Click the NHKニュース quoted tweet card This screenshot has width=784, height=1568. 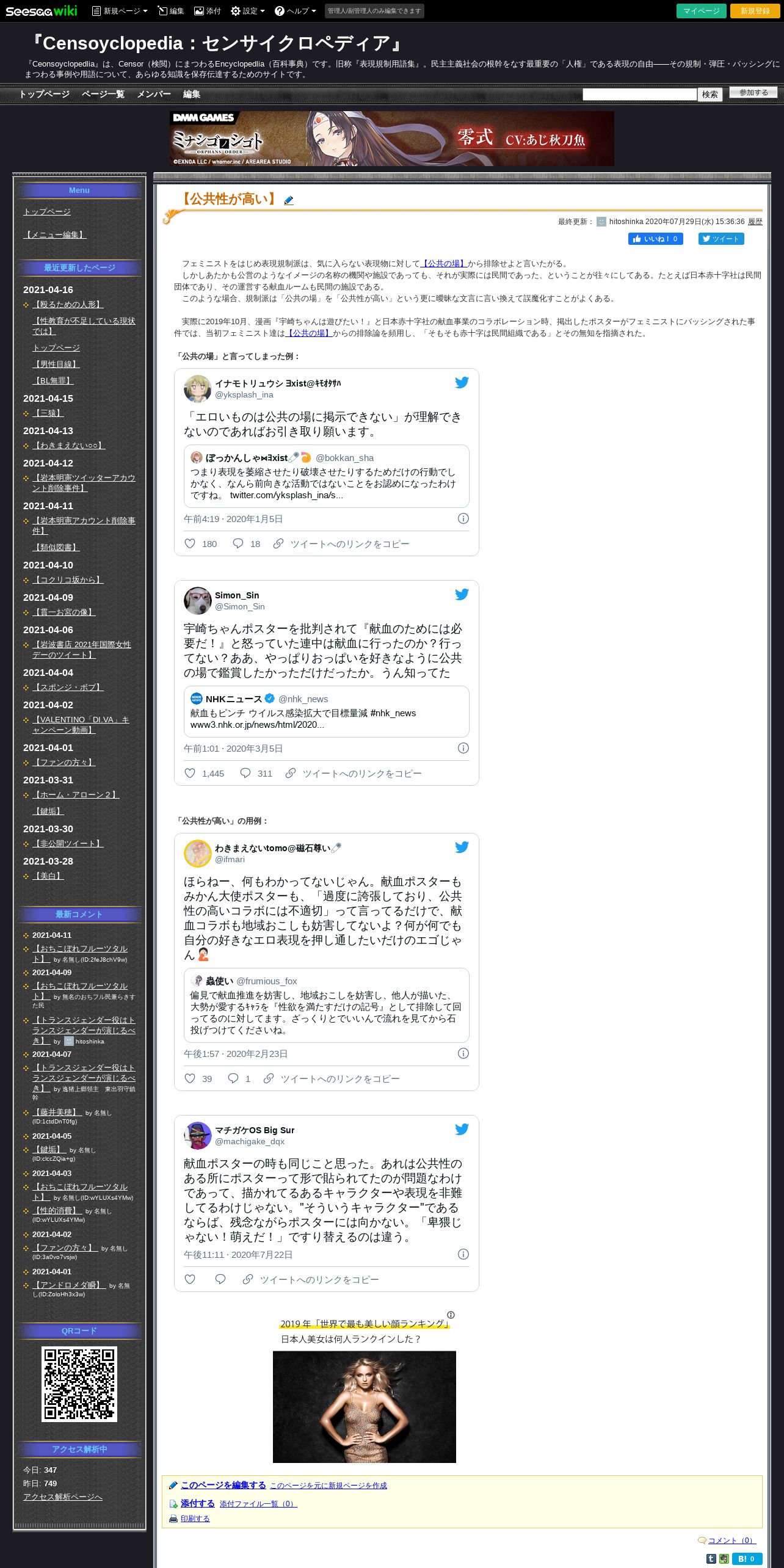point(327,711)
